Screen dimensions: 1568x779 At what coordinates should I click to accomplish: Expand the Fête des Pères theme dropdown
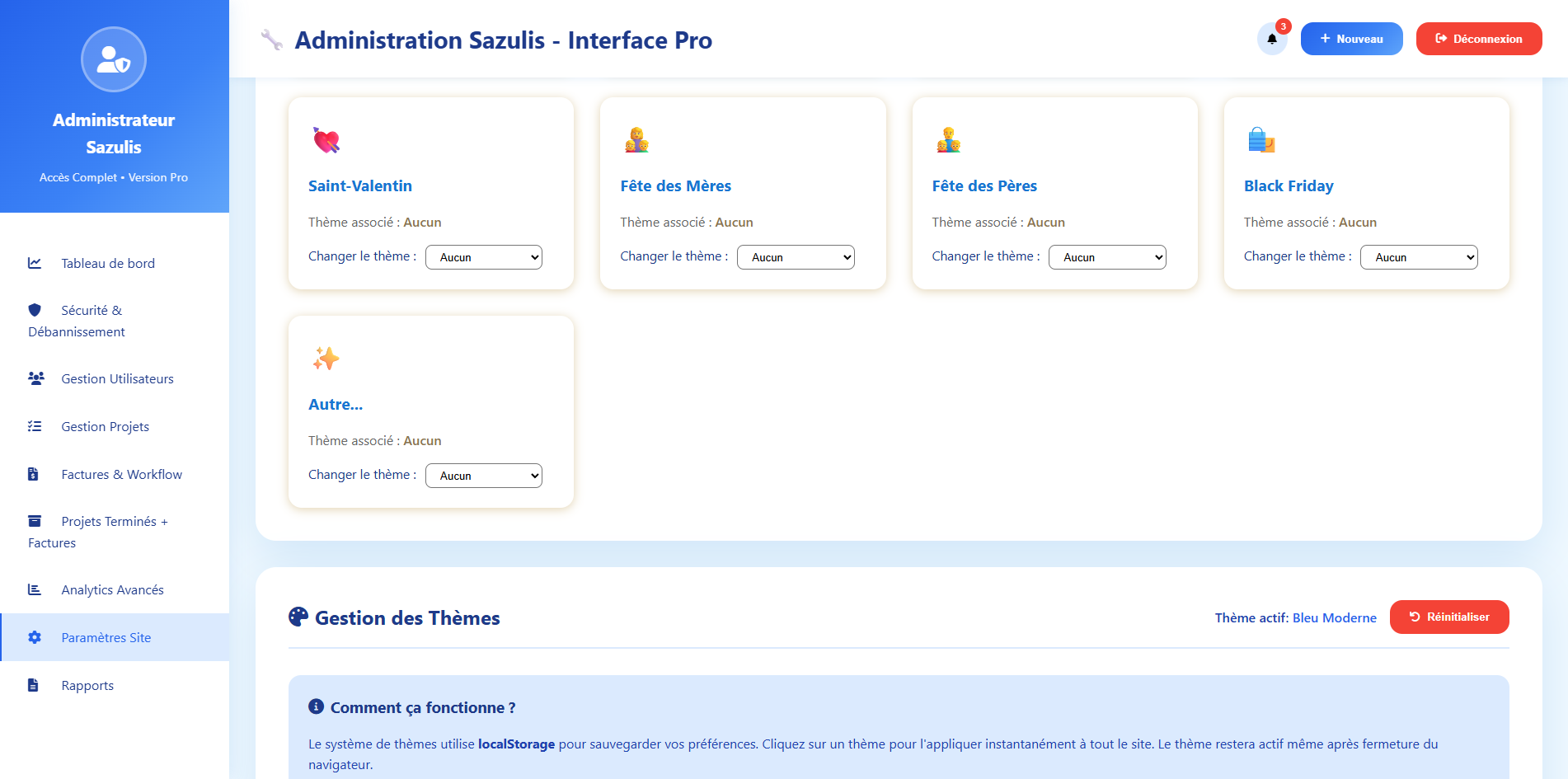coord(1106,257)
